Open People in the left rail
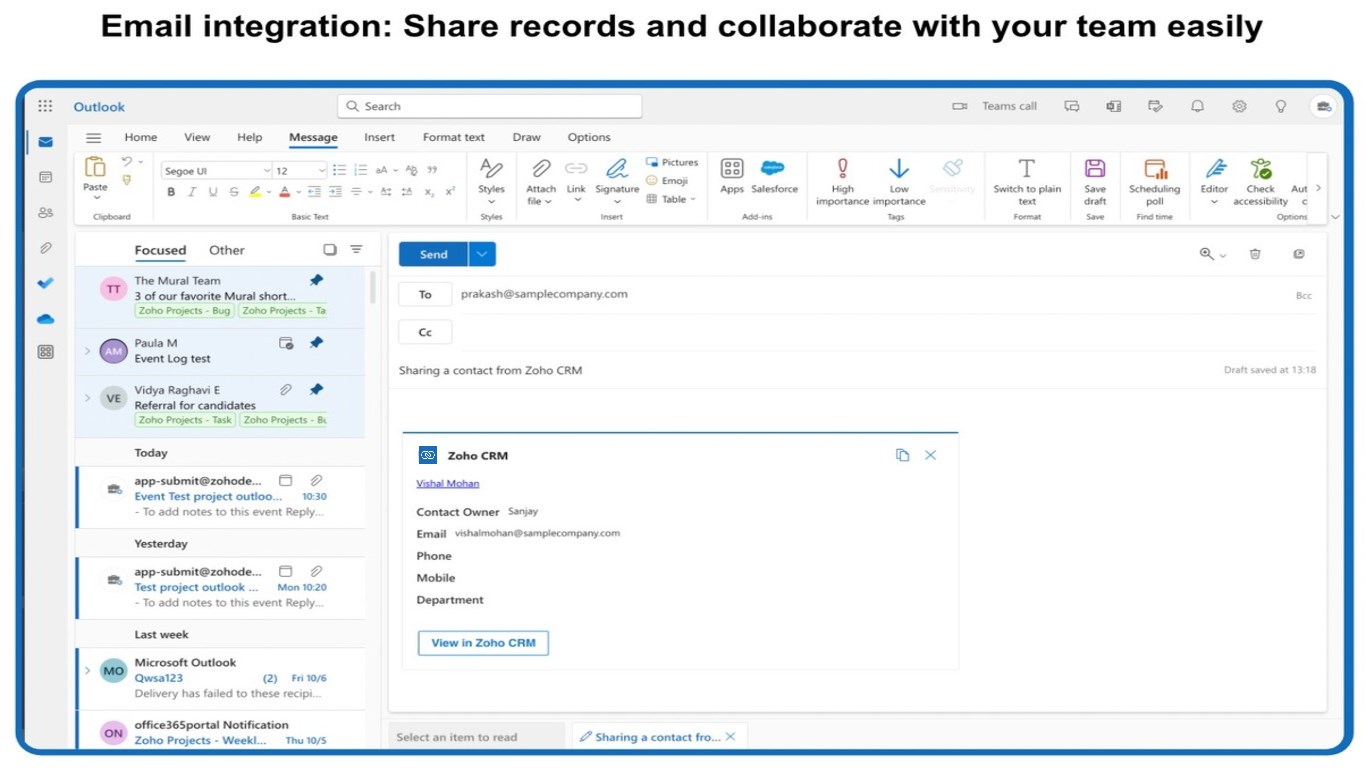Viewport: 1366px width, 768px height. coord(45,212)
